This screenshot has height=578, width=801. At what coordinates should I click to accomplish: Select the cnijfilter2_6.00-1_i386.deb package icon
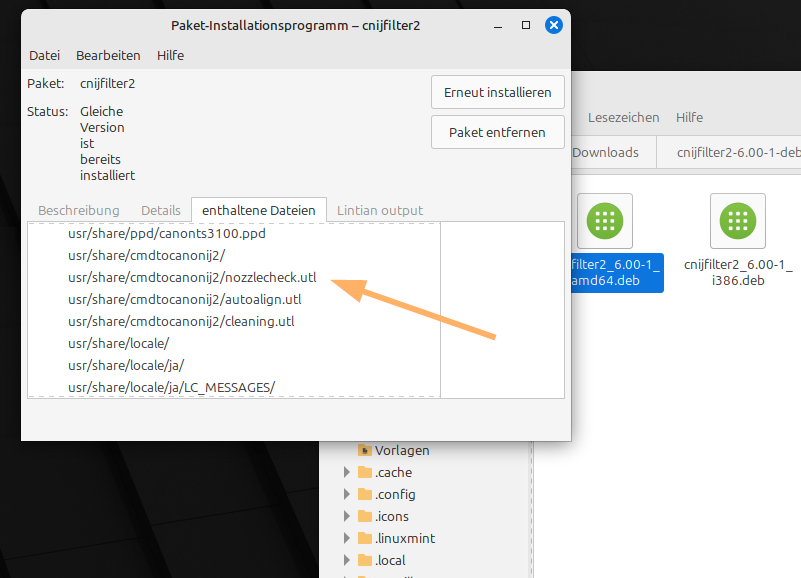coord(738,221)
